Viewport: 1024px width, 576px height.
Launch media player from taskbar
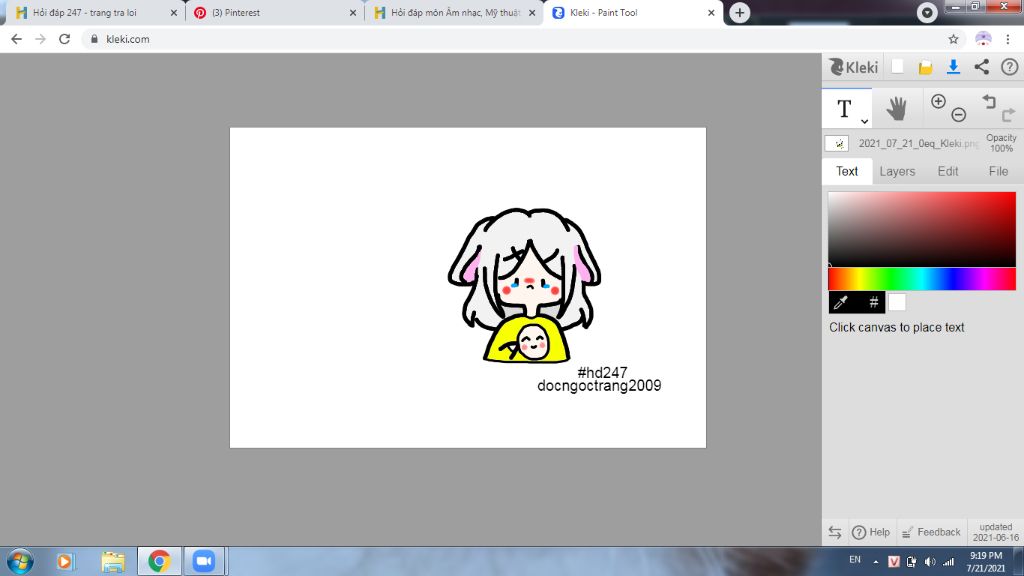click(65, 562)
